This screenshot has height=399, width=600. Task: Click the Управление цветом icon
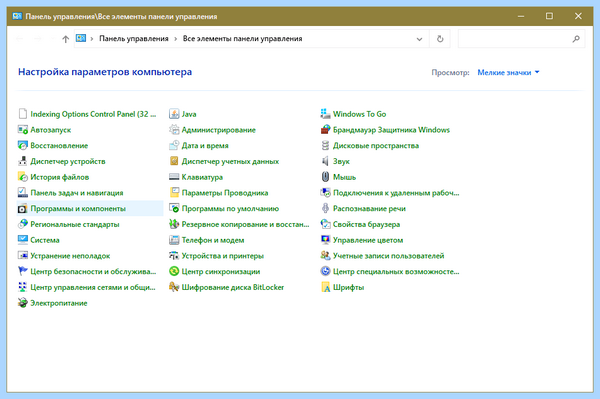click(x=325, y=240)
